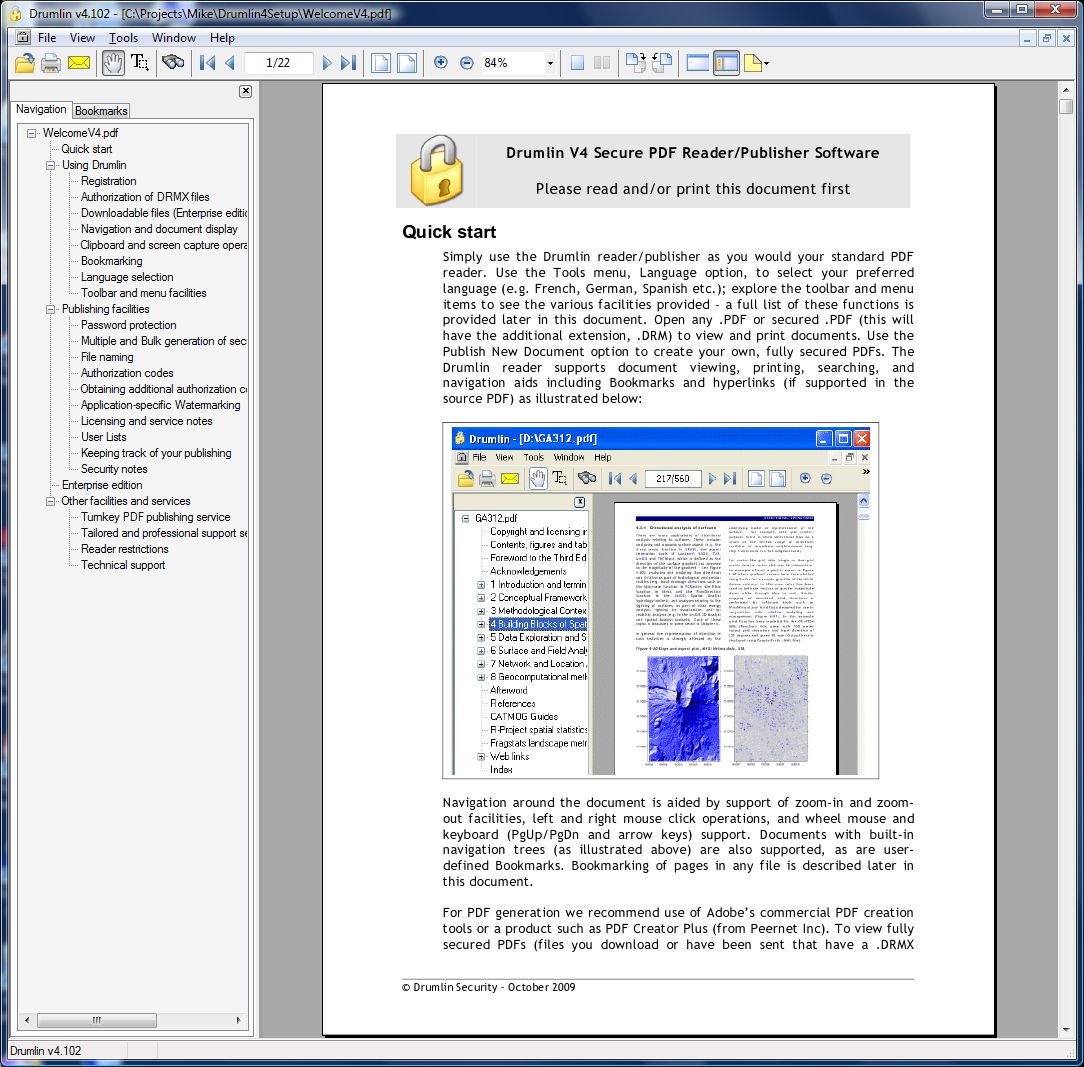
Task: Select User Lists in the tree
Action: (103, 437)
